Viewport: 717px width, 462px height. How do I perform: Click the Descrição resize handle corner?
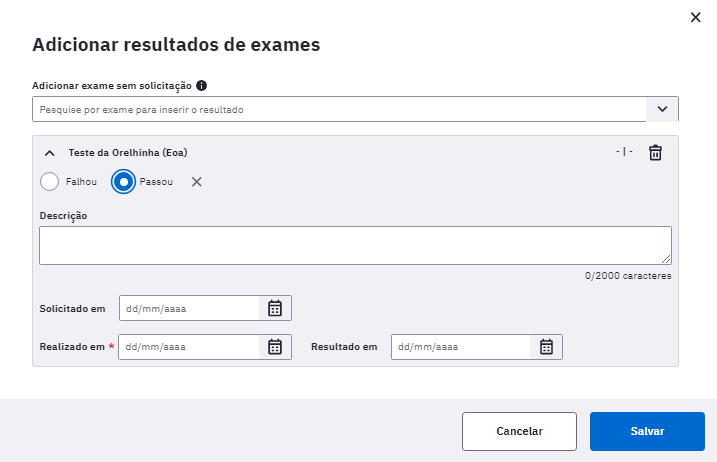[666, 259]
